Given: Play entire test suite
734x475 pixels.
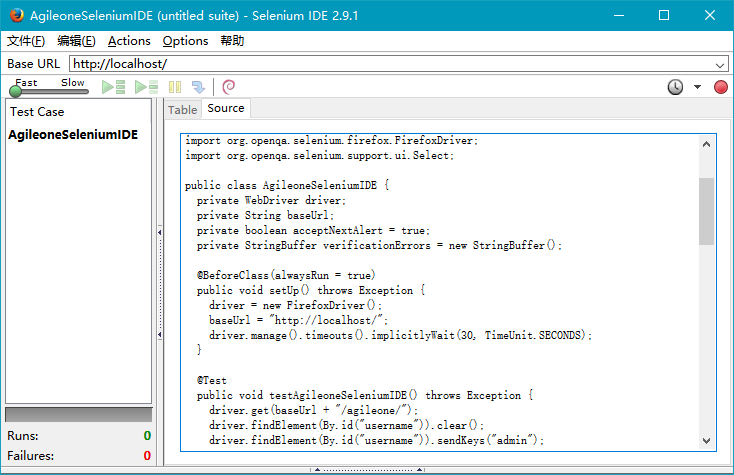Looking at the screenshot, I should (113, 87).
